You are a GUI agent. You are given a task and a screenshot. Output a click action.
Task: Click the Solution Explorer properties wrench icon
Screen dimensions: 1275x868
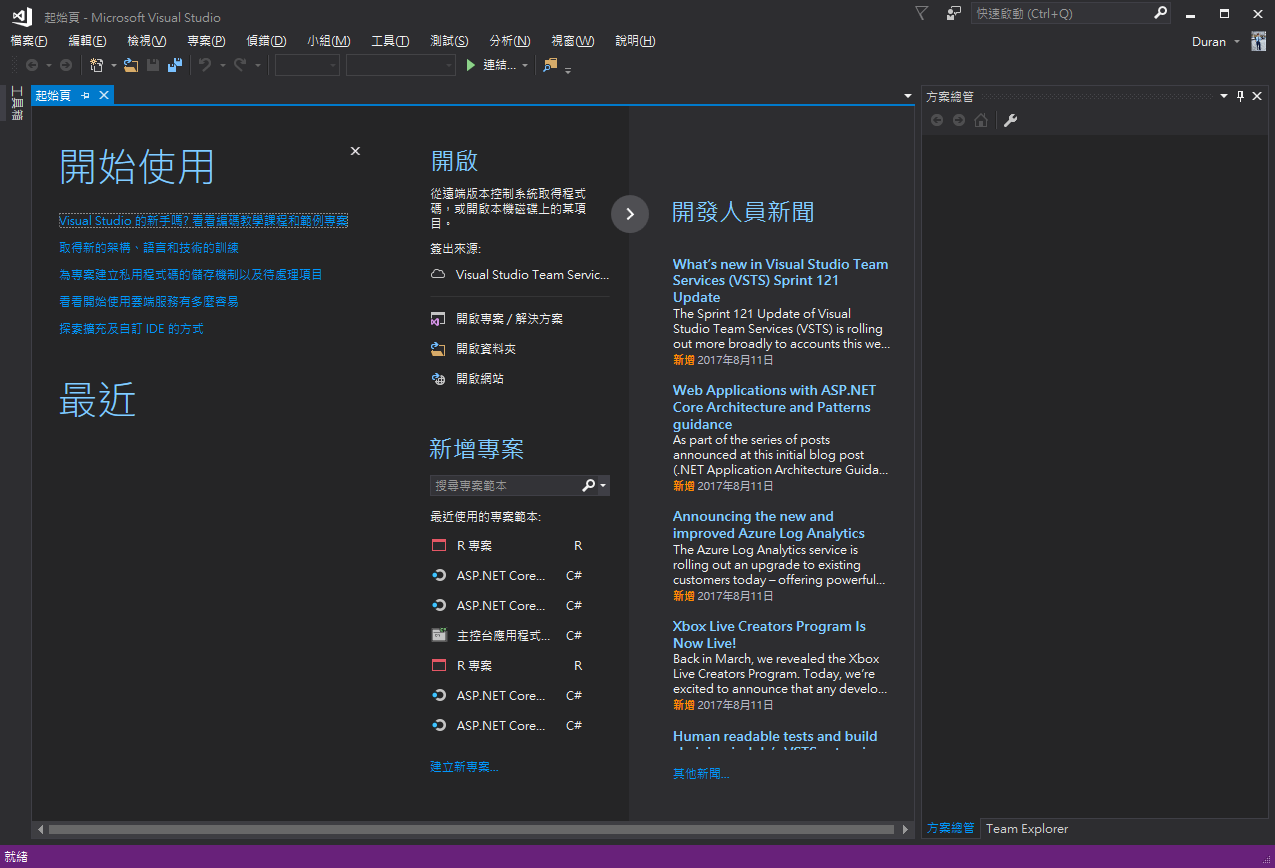coord(1010,120)
